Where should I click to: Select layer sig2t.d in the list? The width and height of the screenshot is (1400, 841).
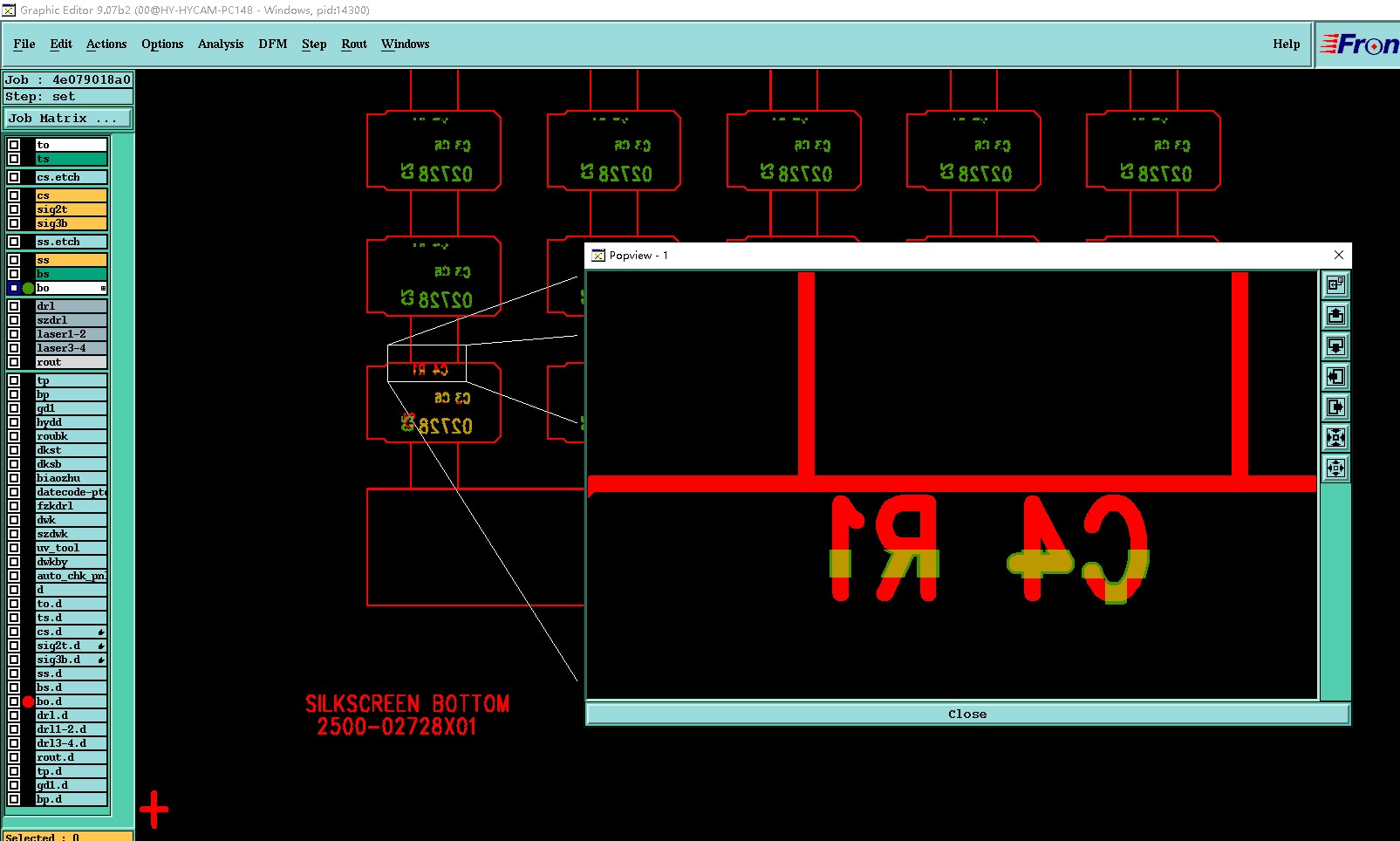[x=71, y=646]
